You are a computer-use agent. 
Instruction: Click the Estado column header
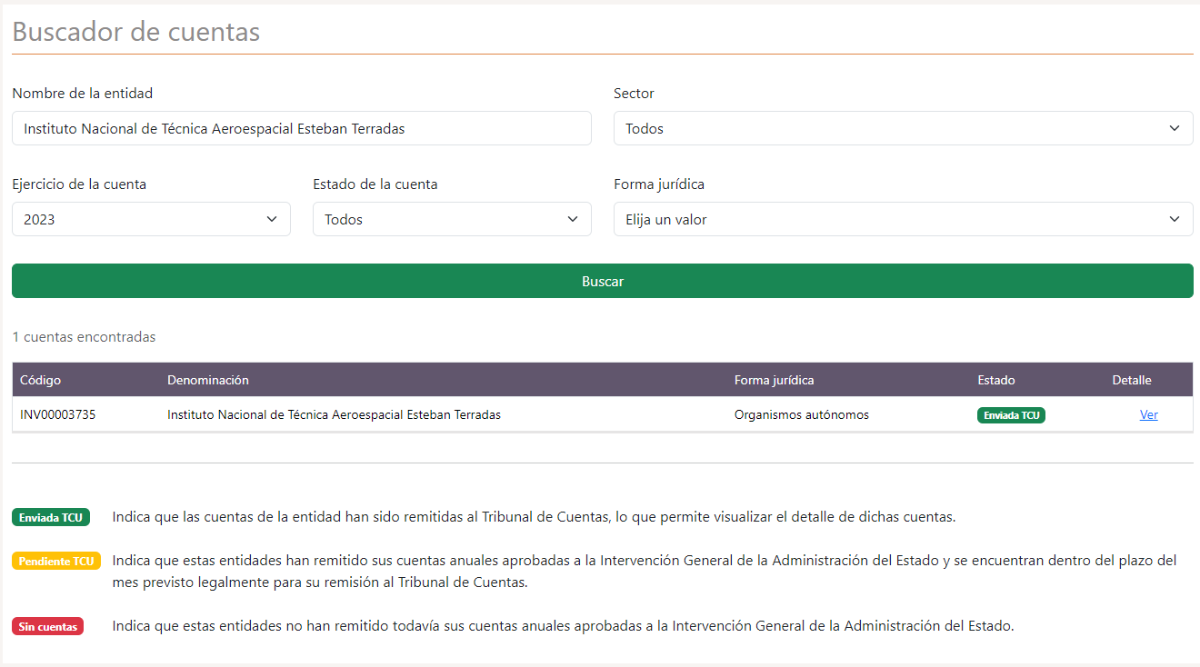click(x=996, y=380)
